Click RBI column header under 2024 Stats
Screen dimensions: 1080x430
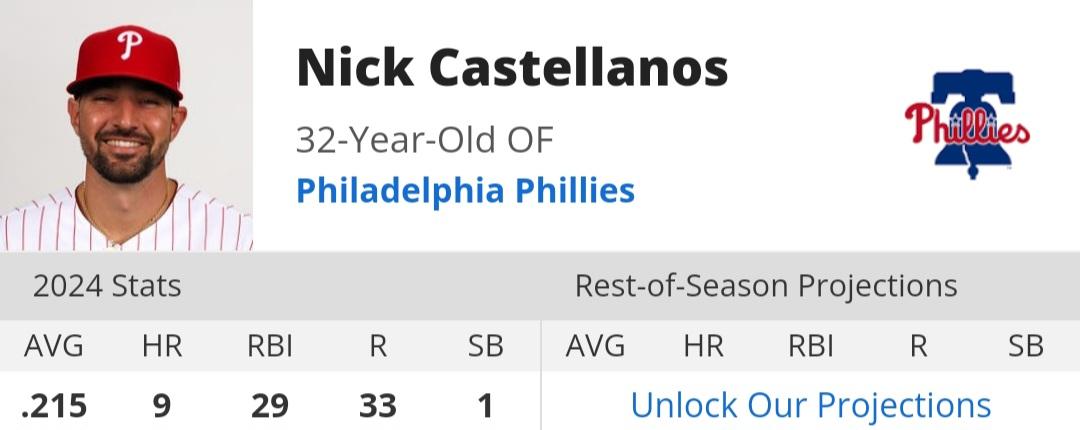click(x=270, y=346)
